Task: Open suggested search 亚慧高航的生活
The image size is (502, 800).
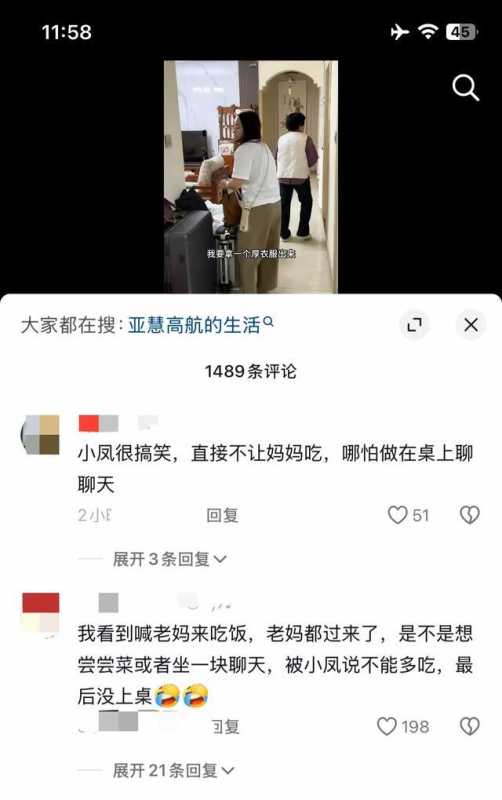Action: pos(194,325)
